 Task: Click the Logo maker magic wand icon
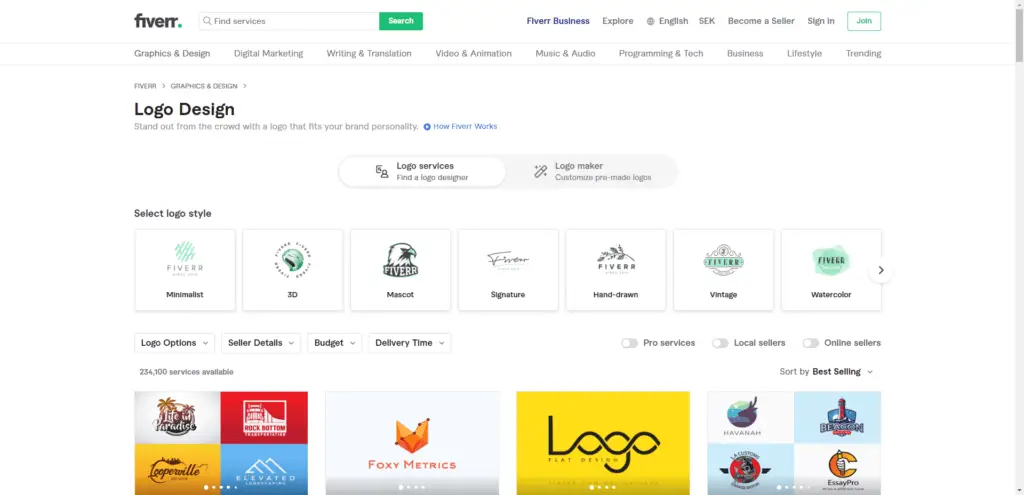[541, 172]
